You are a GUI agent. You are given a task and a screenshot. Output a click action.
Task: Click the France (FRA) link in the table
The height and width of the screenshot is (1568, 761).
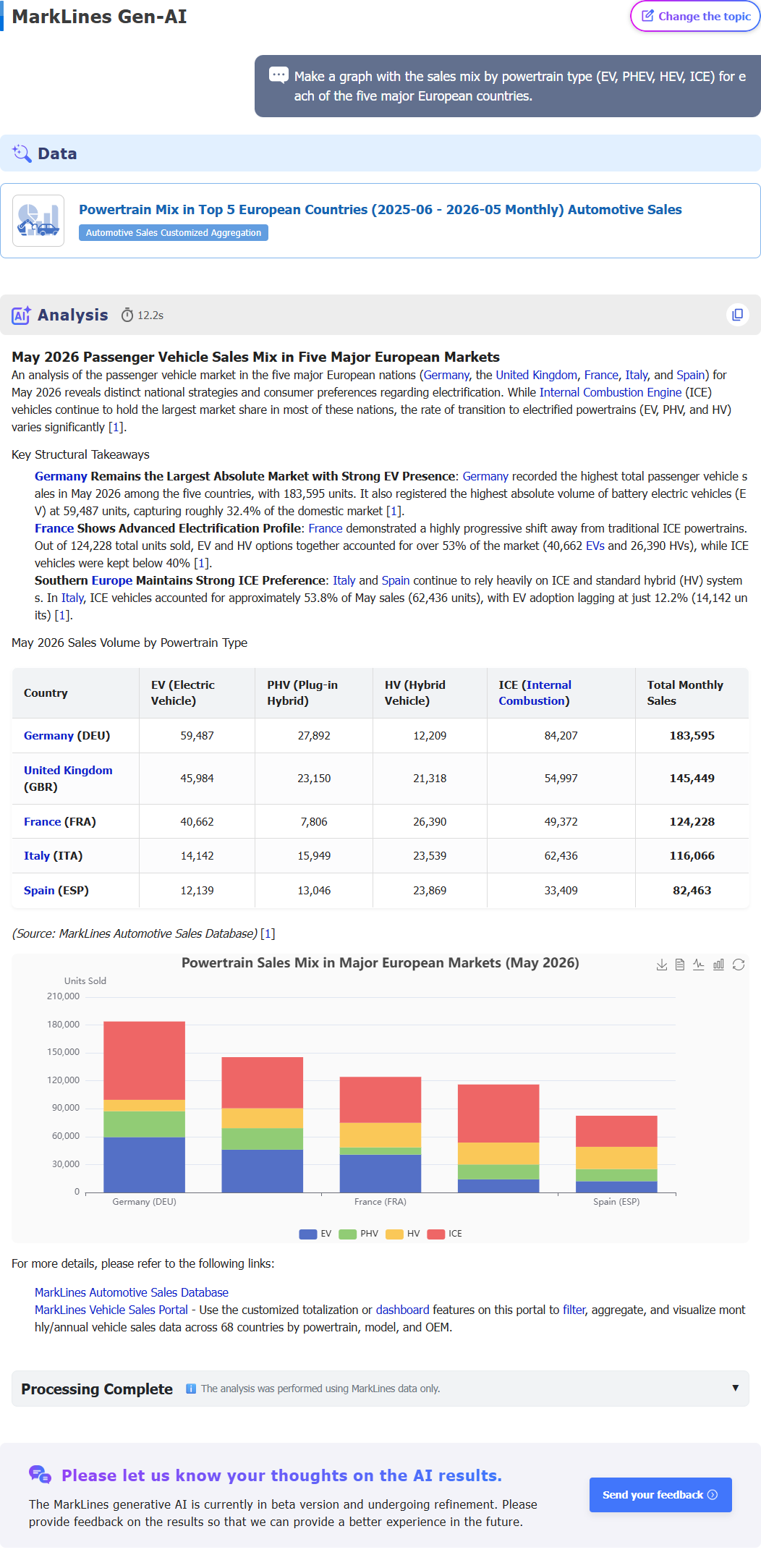click(x=42, y=821)
